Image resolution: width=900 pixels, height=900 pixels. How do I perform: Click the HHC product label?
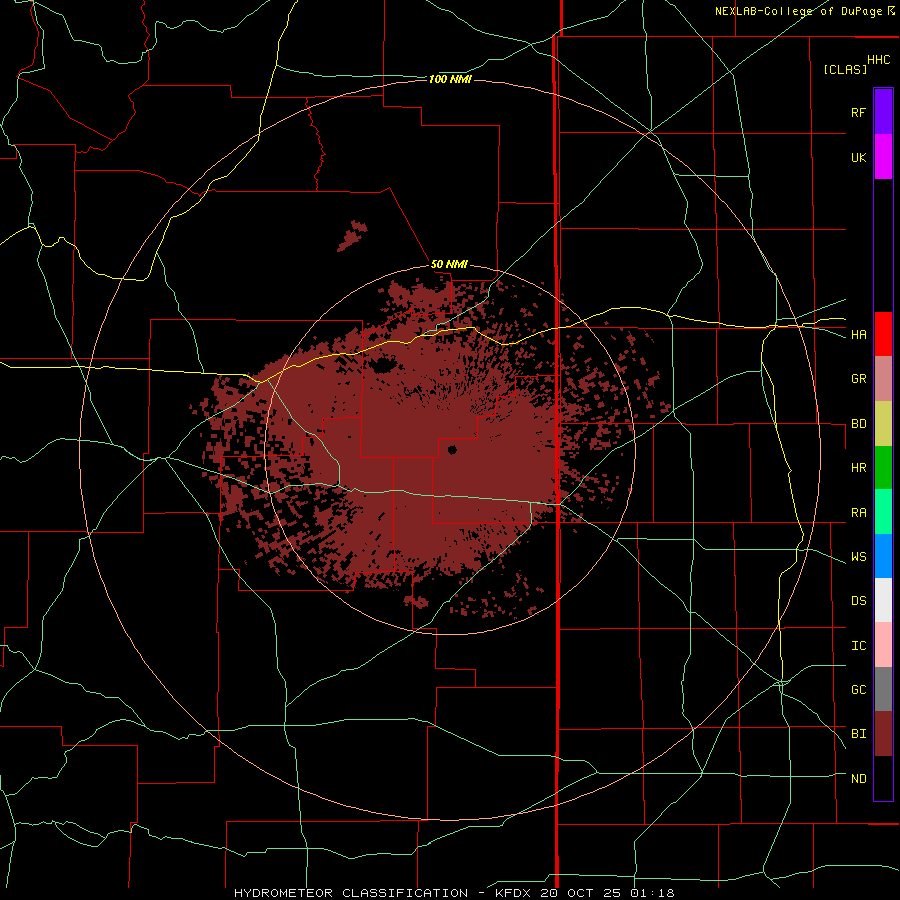click(879, 60)
